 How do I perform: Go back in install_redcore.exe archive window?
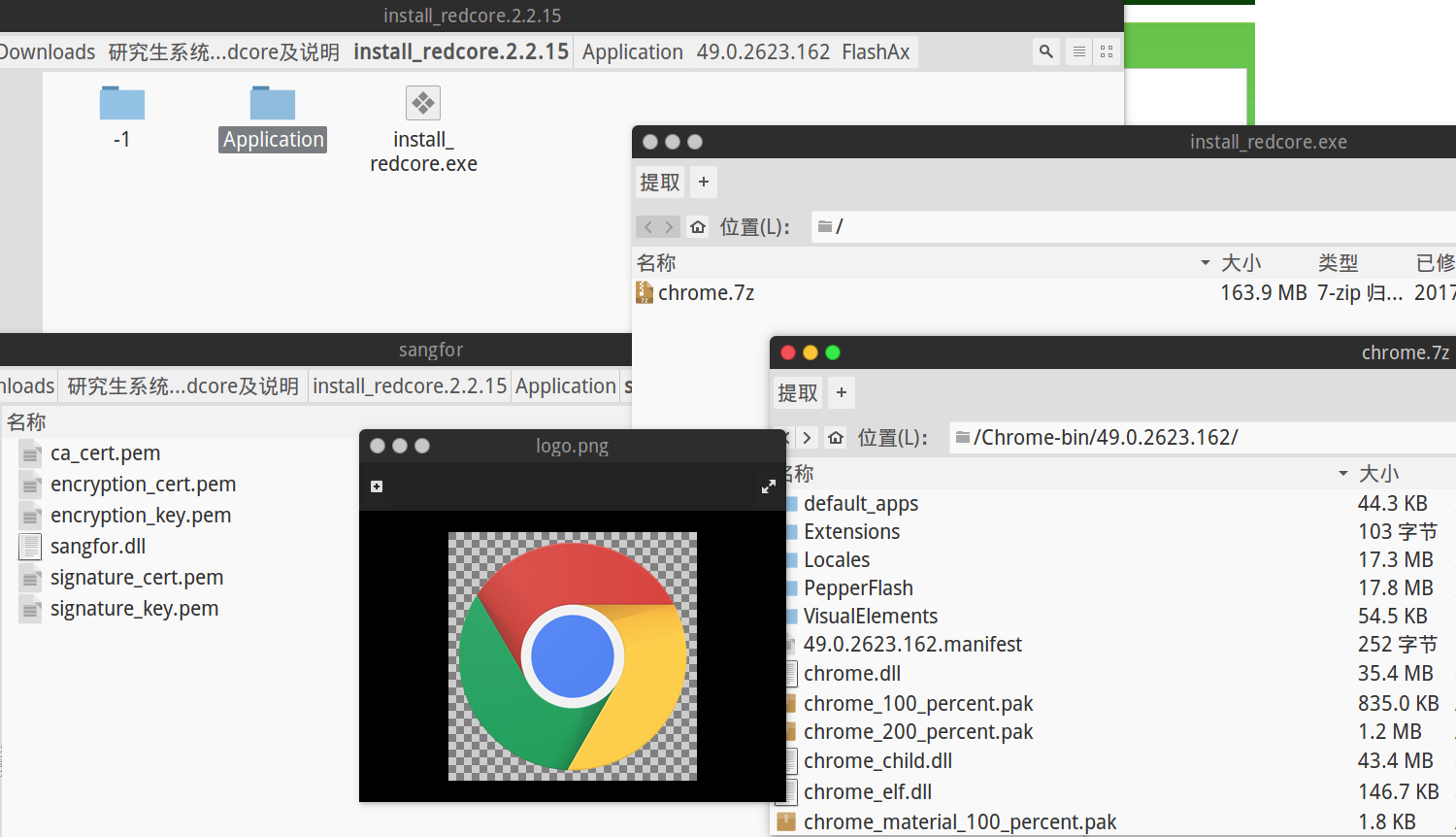(647, 227)
